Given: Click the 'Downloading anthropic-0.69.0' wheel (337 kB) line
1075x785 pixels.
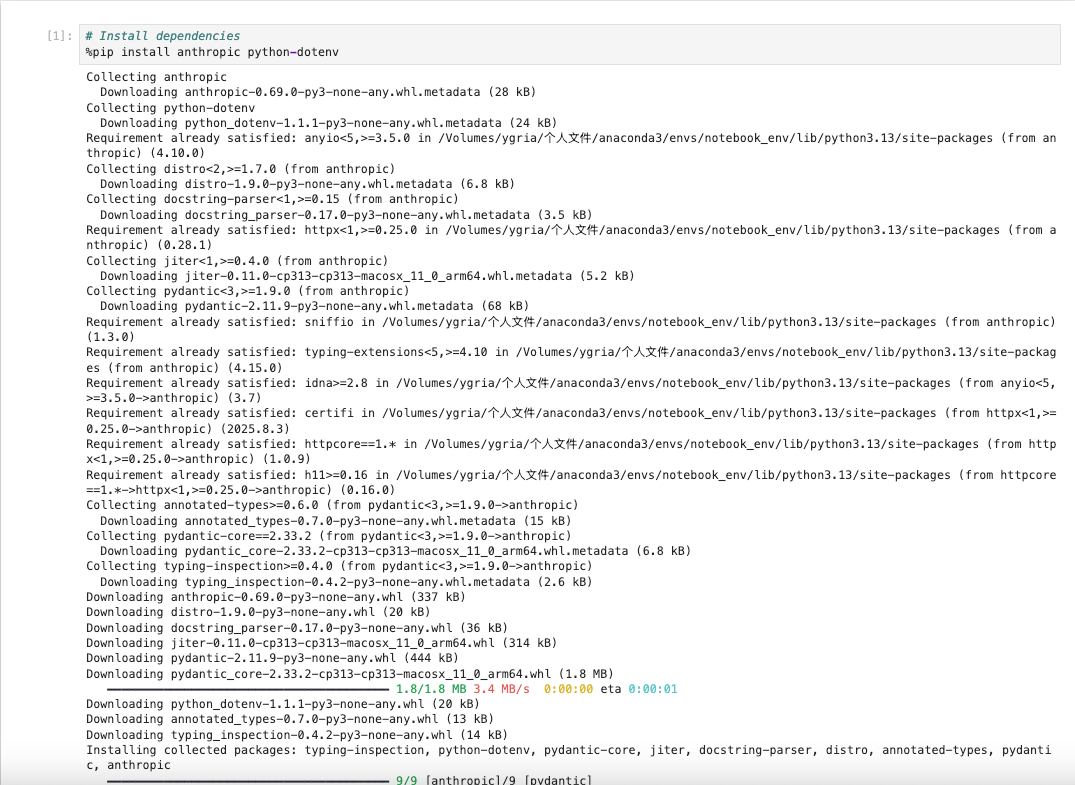Looking at the screenshot, I should point(275,597).
